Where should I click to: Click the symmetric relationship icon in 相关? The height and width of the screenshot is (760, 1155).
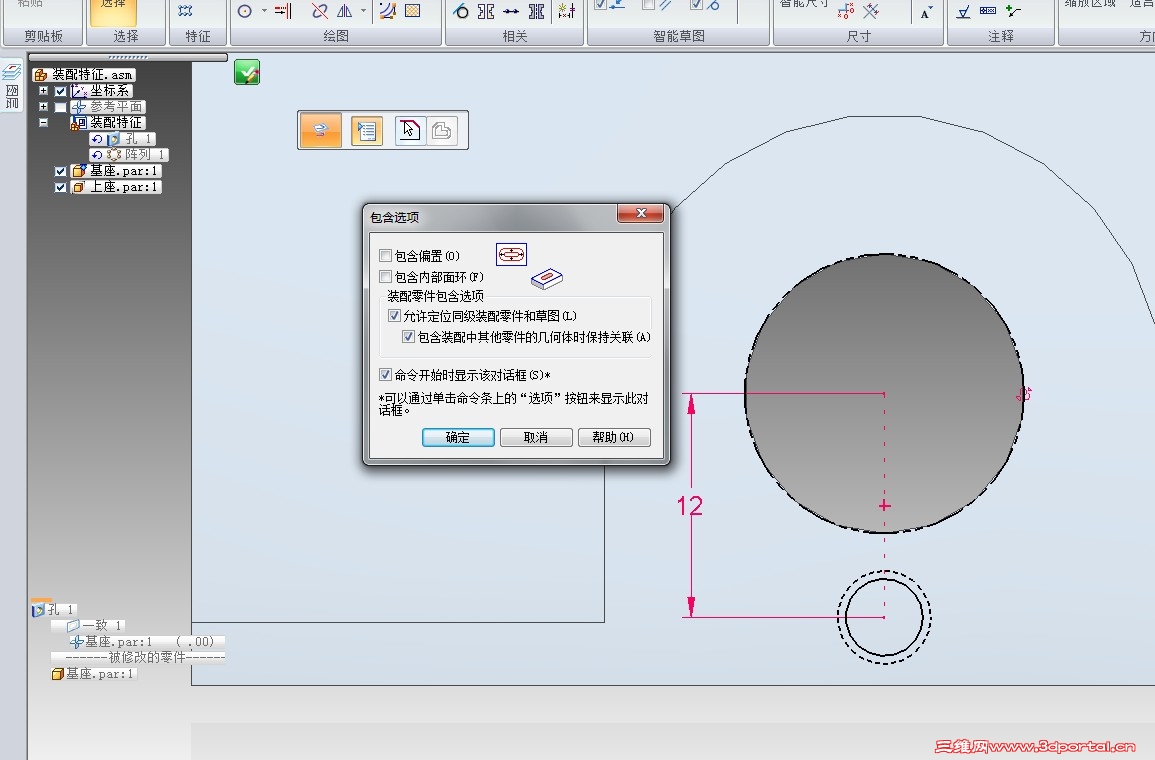[486, 11]
